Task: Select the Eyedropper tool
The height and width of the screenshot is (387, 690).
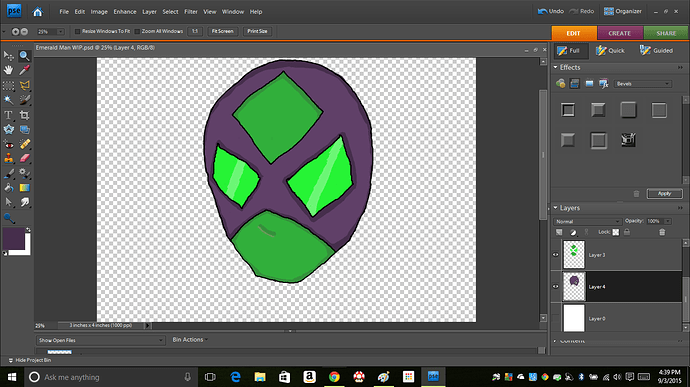Action: 25,70
